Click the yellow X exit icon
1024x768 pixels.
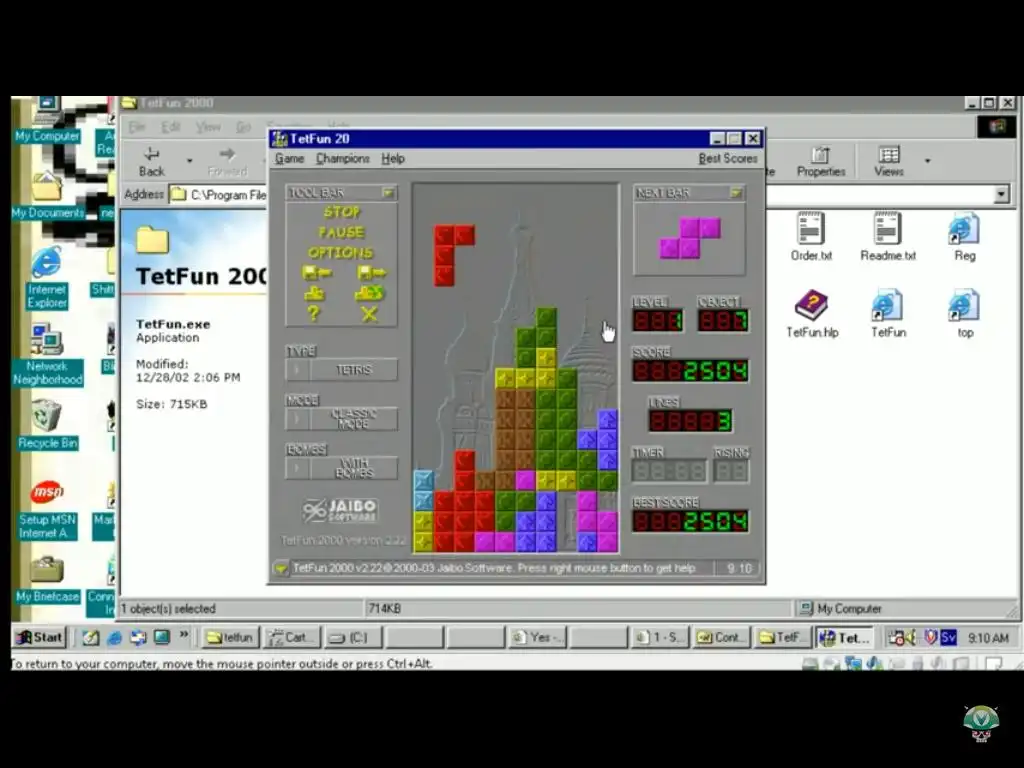pyautogui.click(x=370, y=314)
